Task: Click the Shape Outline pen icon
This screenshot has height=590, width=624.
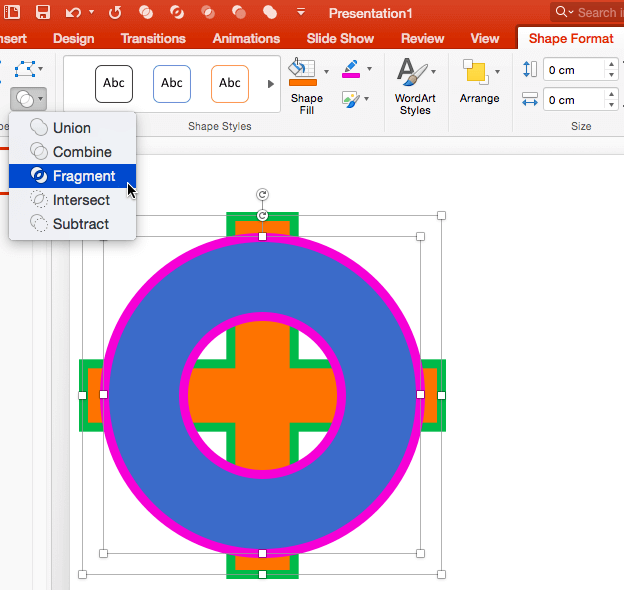Action: tap(351, 70)
